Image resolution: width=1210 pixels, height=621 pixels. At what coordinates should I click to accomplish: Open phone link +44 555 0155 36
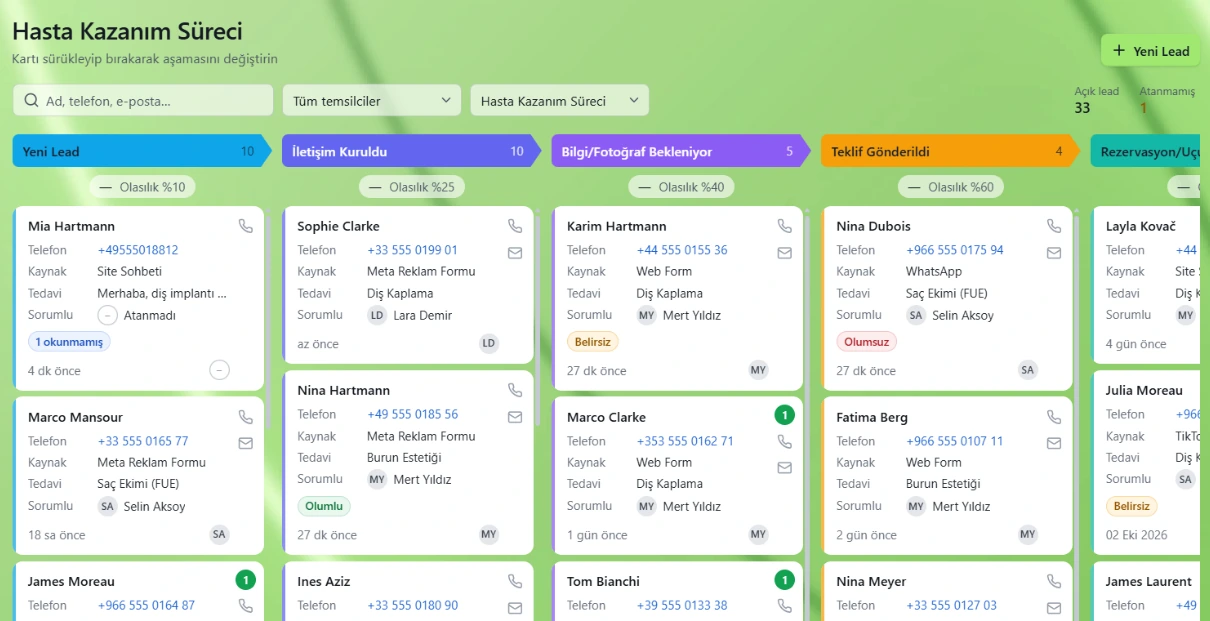pyautogui.click(x=682, y=250)
